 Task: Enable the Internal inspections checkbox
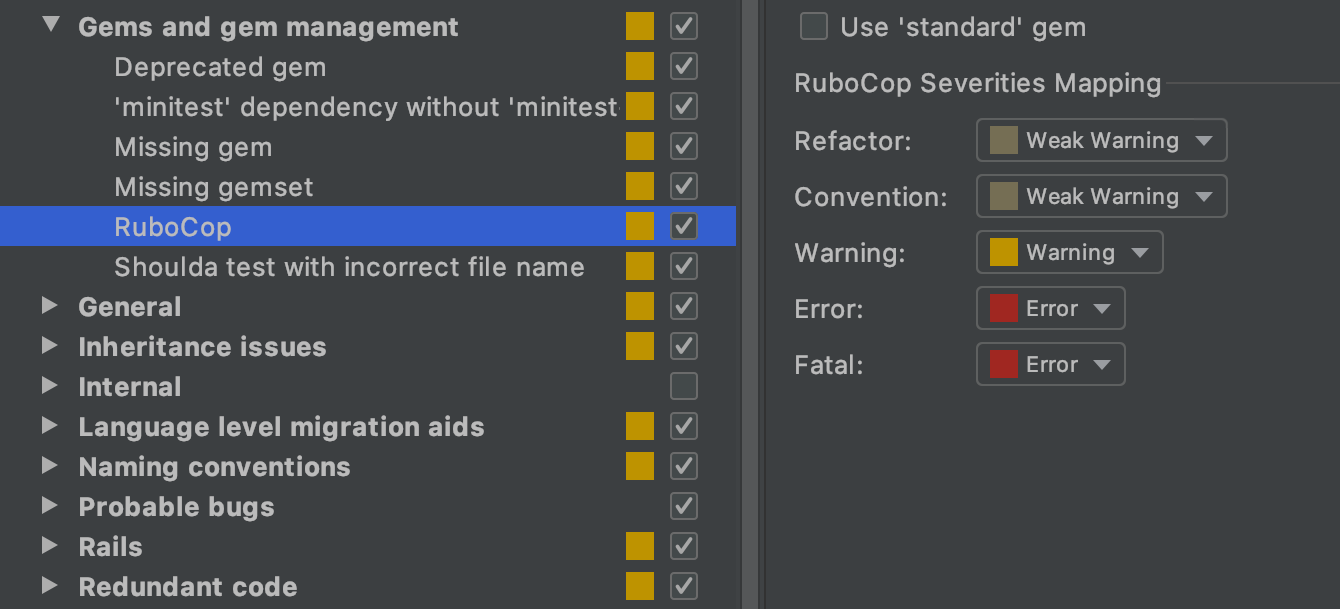pyautogui.click(x=683, y=386)
